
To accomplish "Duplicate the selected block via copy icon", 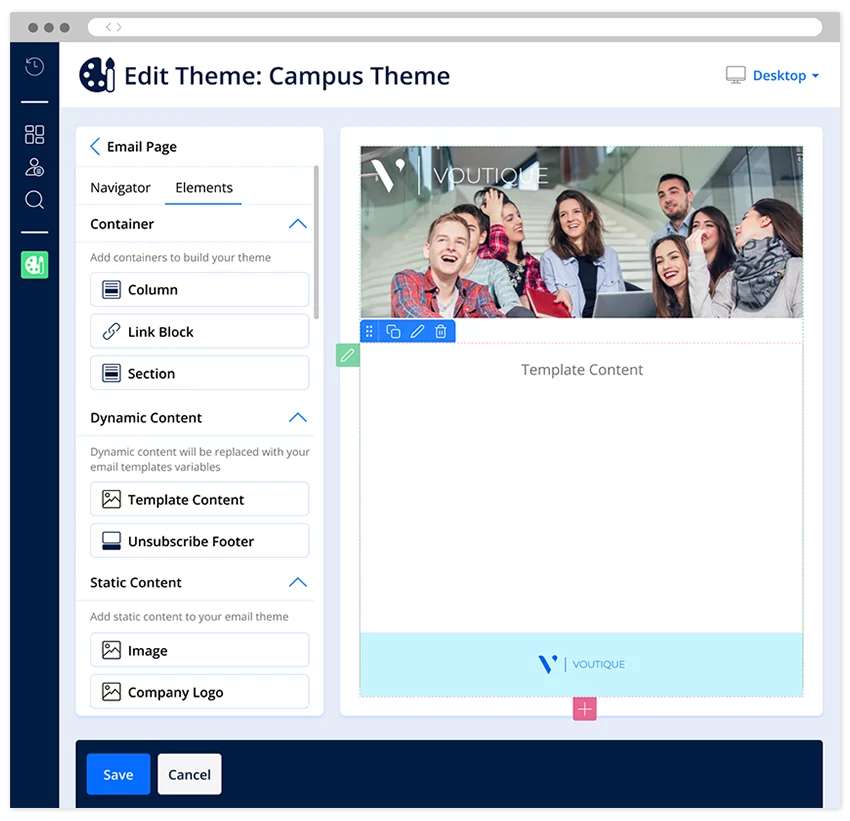I will 393,331.
